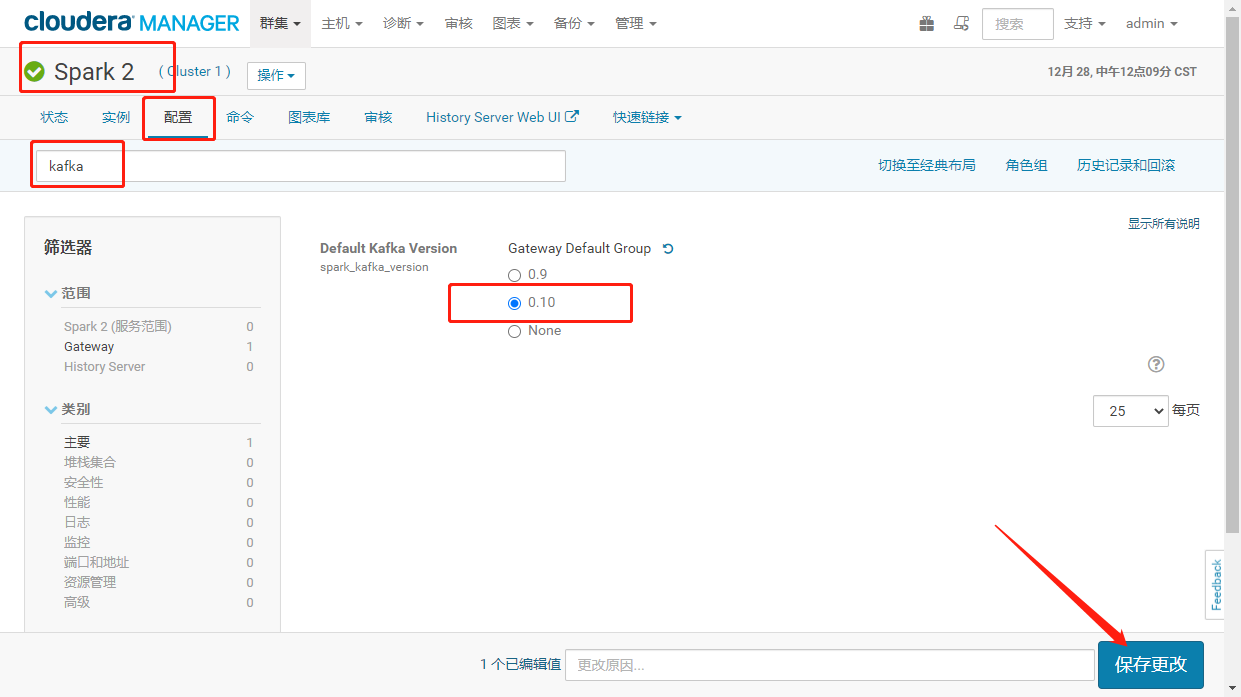
Task: Open the 备份 dropdown menu
Action: pos(574,23)
